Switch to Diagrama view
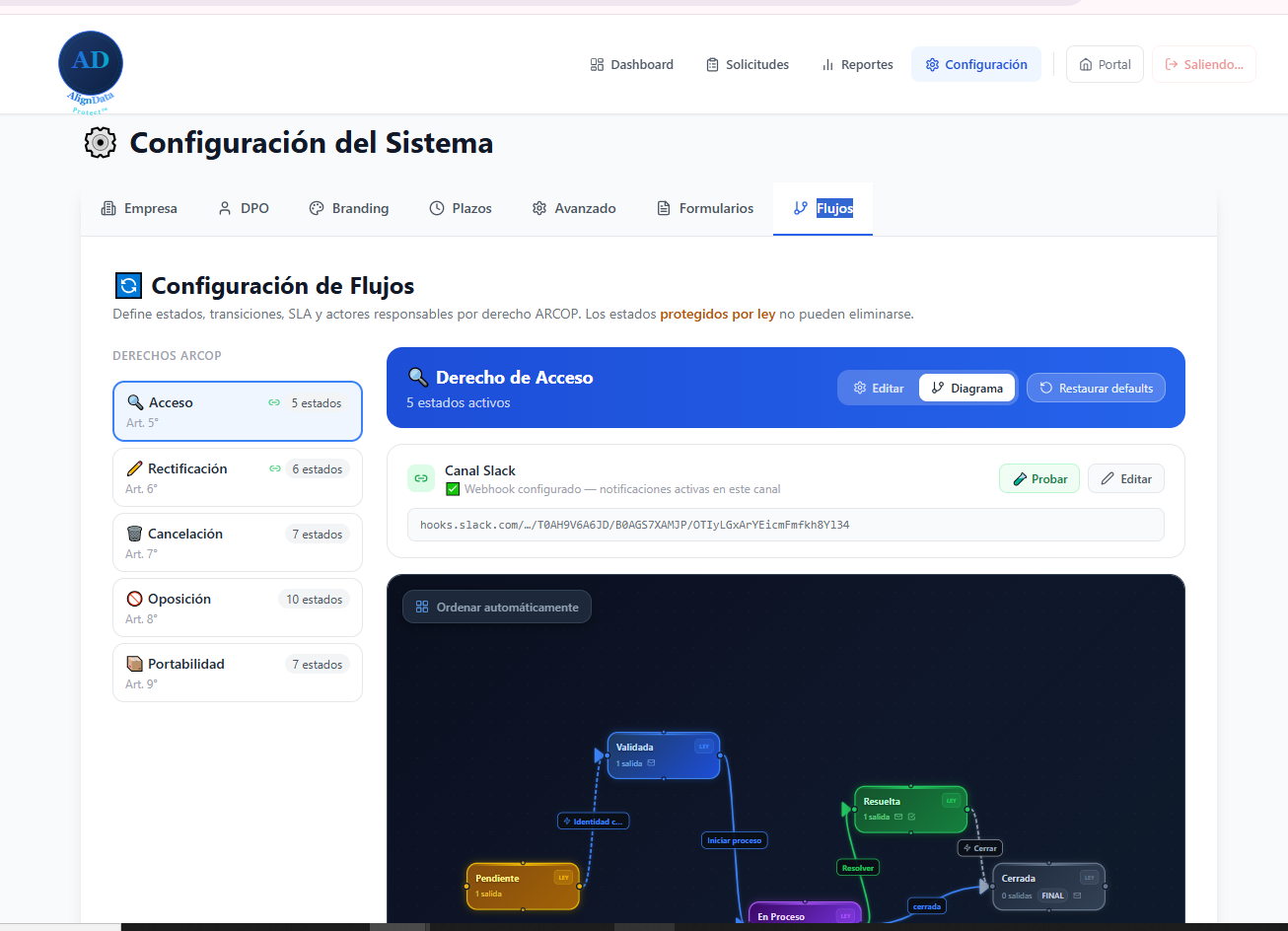The image size is (1288, 931). click(966, 388)
